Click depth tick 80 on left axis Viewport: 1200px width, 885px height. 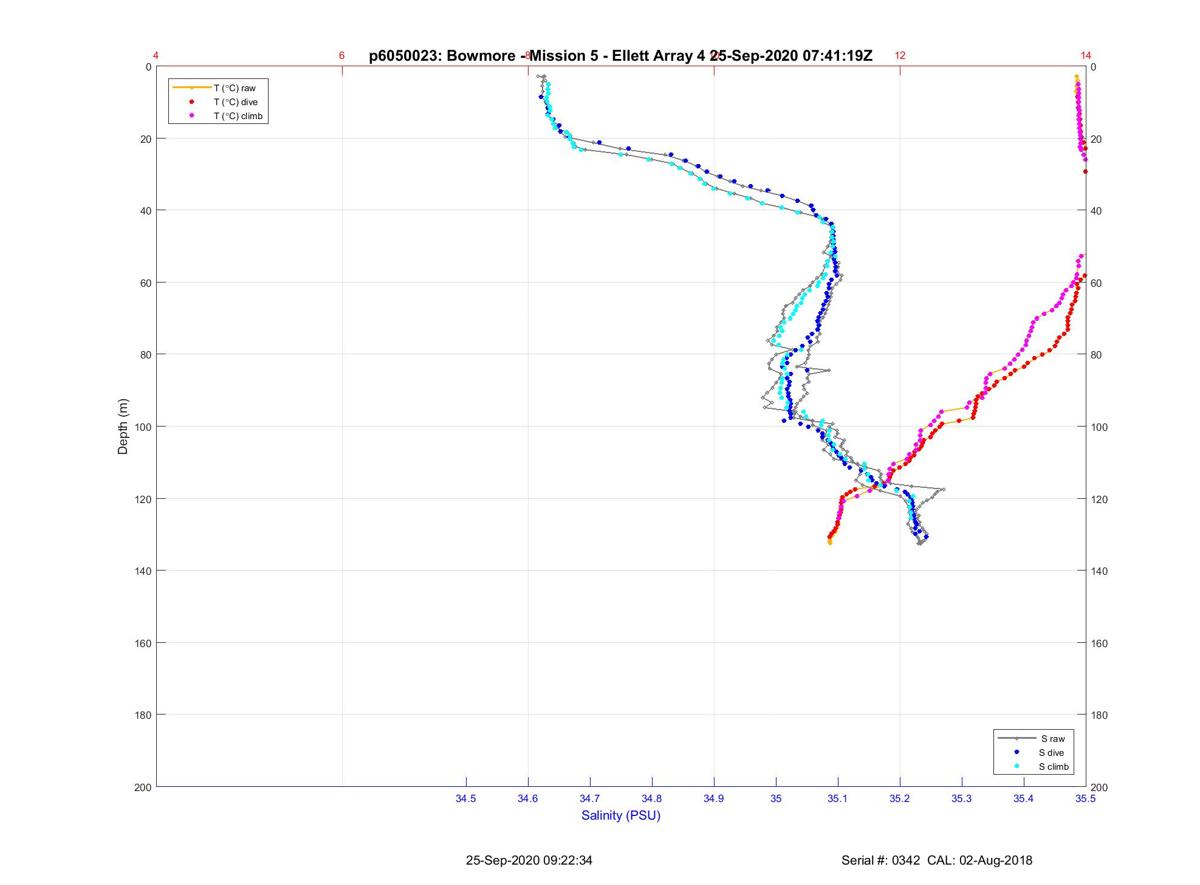click(145, 355)
